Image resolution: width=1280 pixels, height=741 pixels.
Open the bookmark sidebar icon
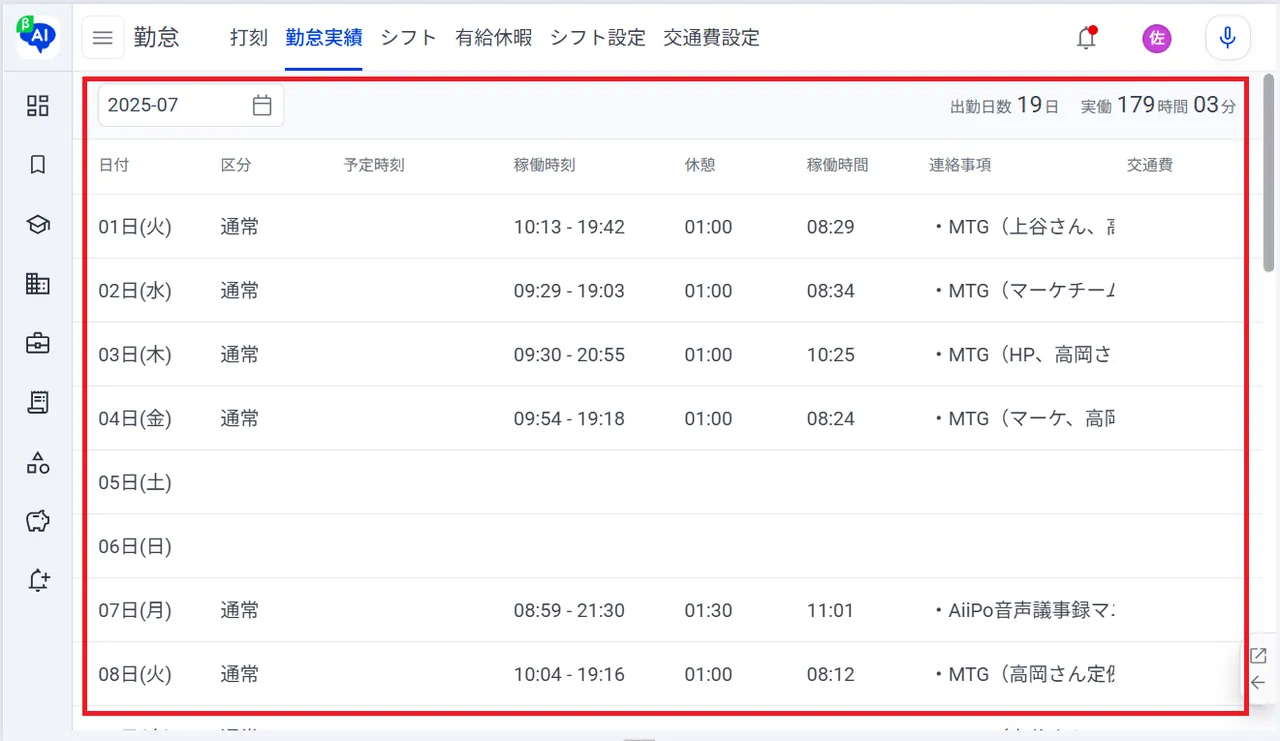[x=38, y=165]
